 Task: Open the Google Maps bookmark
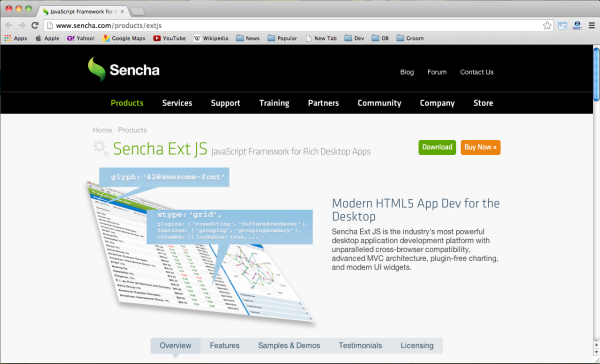click(x=124, y=38)
